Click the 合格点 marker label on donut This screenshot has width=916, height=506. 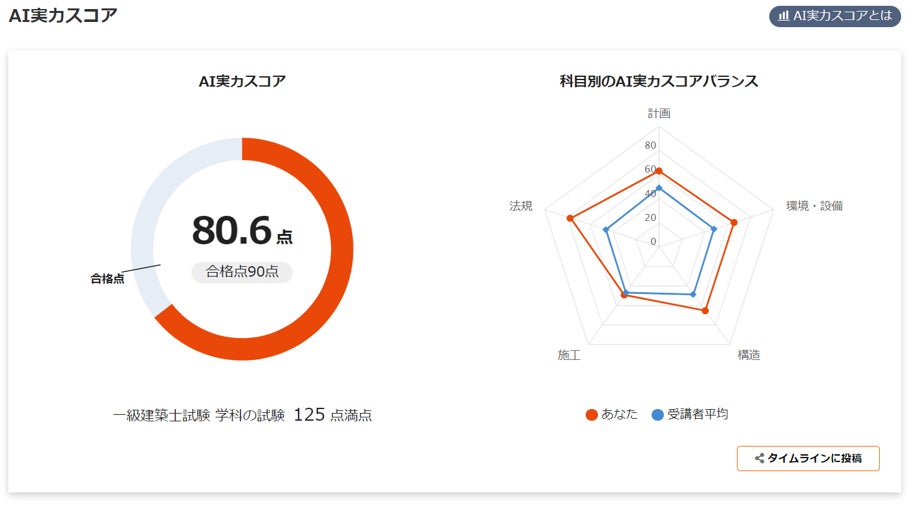(x=107, y=279)
